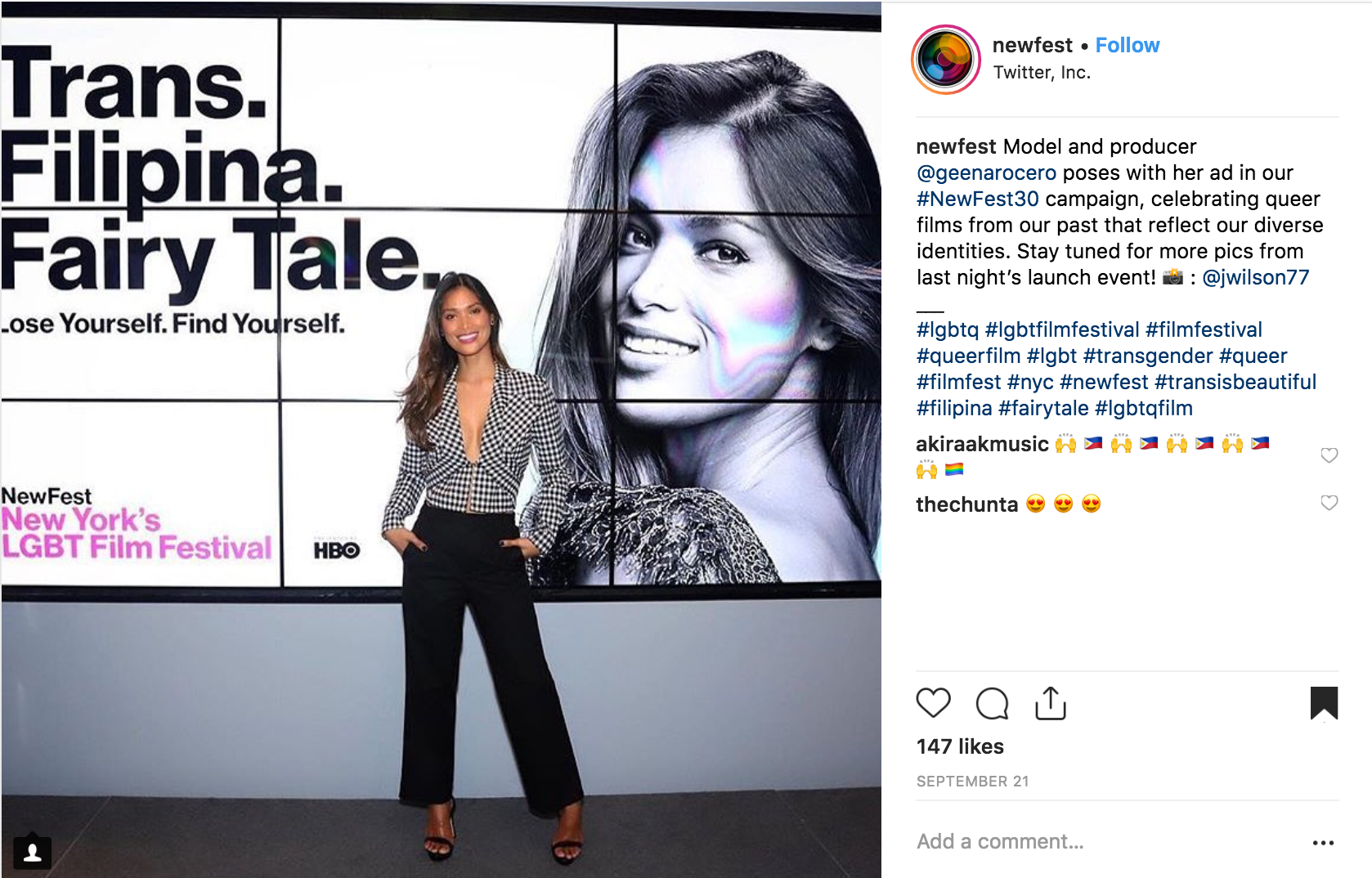Visit photographer @jwilson77 profile
The height and width of the screenshot is (878, 1372).
click(1256, 277)
